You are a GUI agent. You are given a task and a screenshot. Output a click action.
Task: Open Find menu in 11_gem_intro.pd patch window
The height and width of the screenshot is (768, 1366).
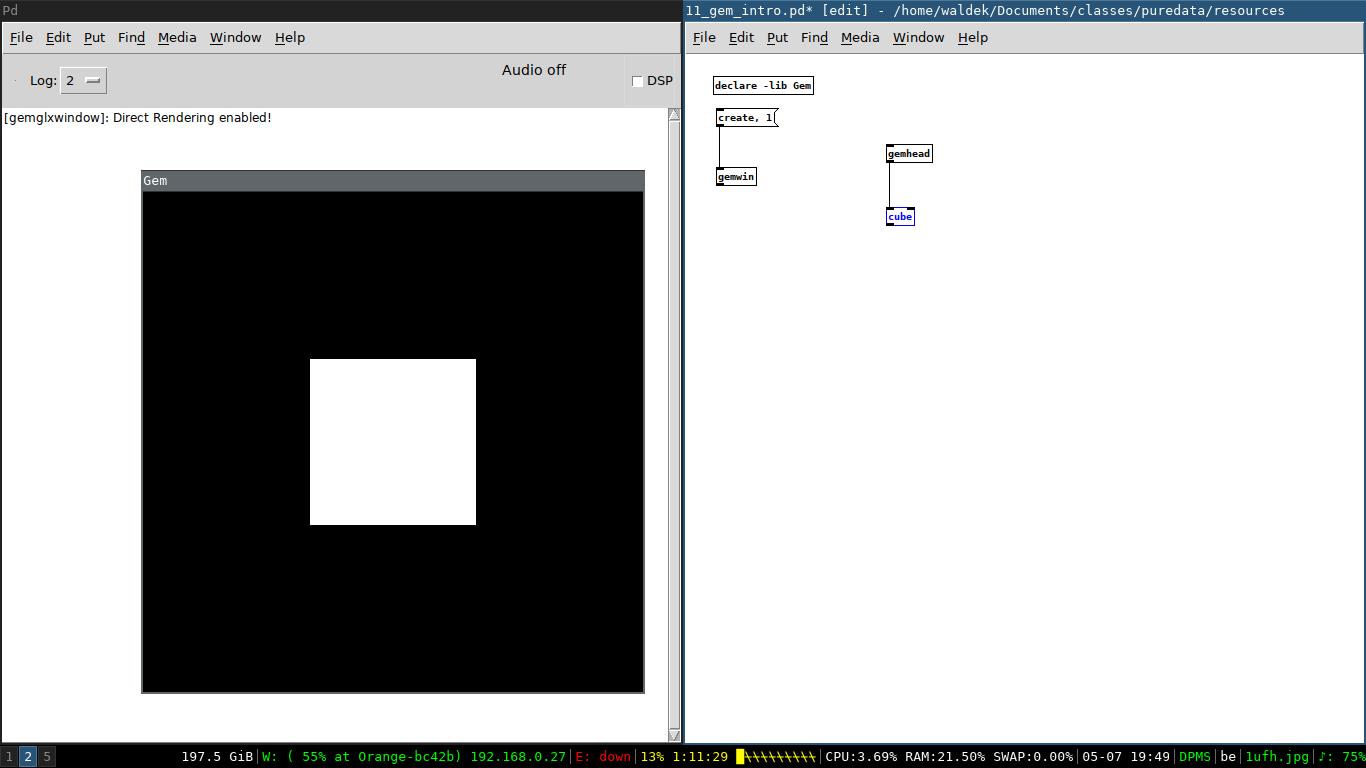click(814, 37)
